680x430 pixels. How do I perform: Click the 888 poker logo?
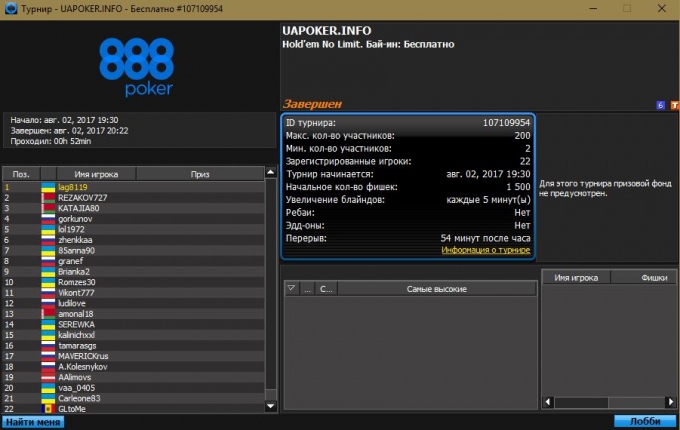(137, 67)
